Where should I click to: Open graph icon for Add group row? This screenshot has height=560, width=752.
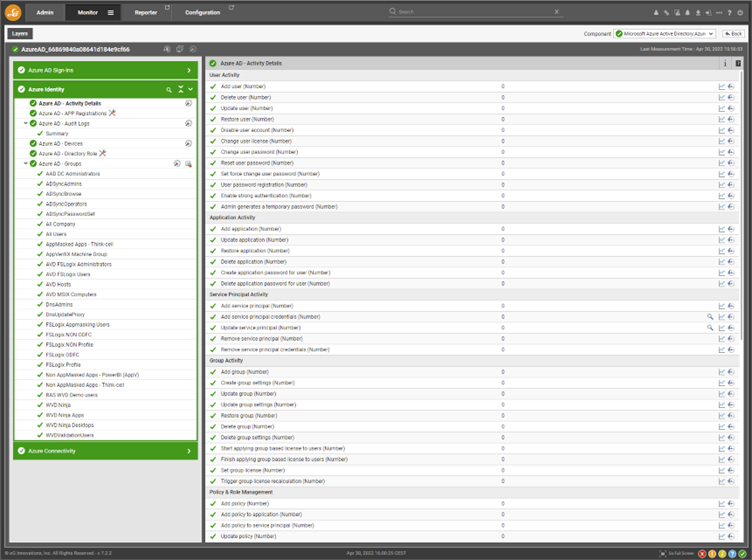click(721, 372)
